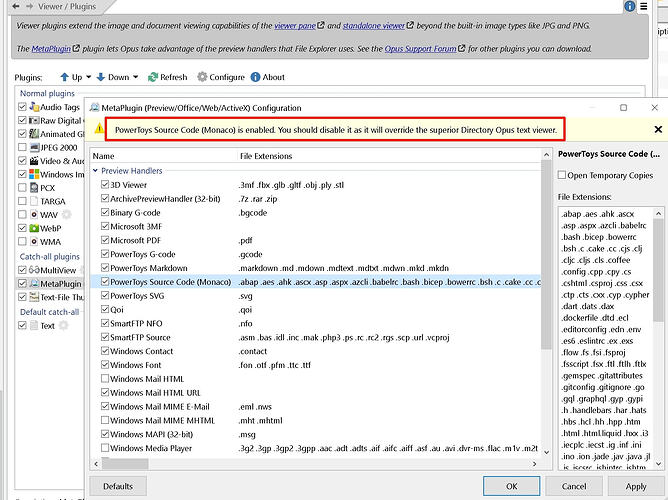The height and width of the screenshot is (500, 668).
Task: Select the MetaPlugin entry icon
Action: [x=33, y=284]
